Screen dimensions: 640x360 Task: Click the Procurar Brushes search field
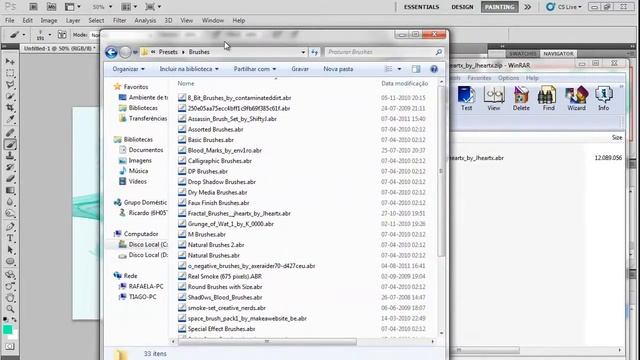[384, 52]
